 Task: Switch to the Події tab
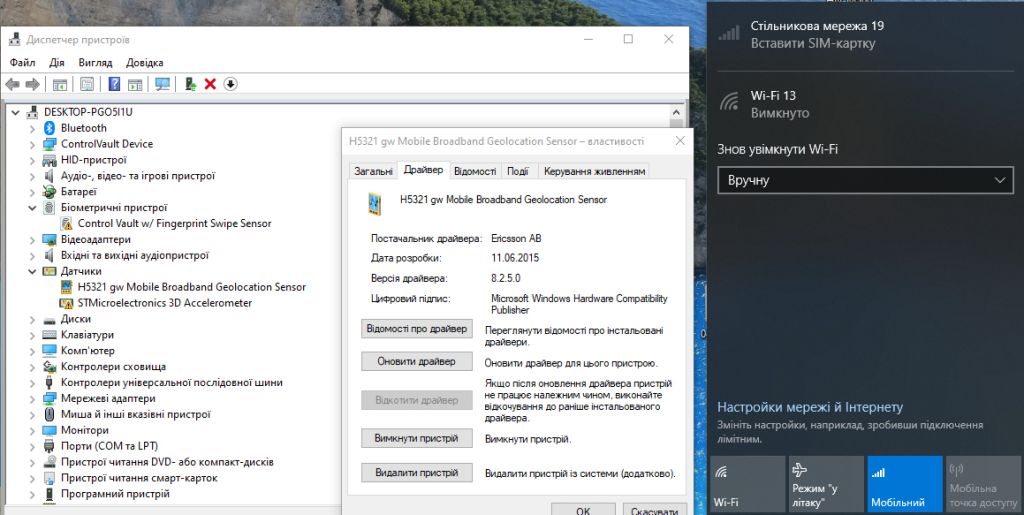518,171
